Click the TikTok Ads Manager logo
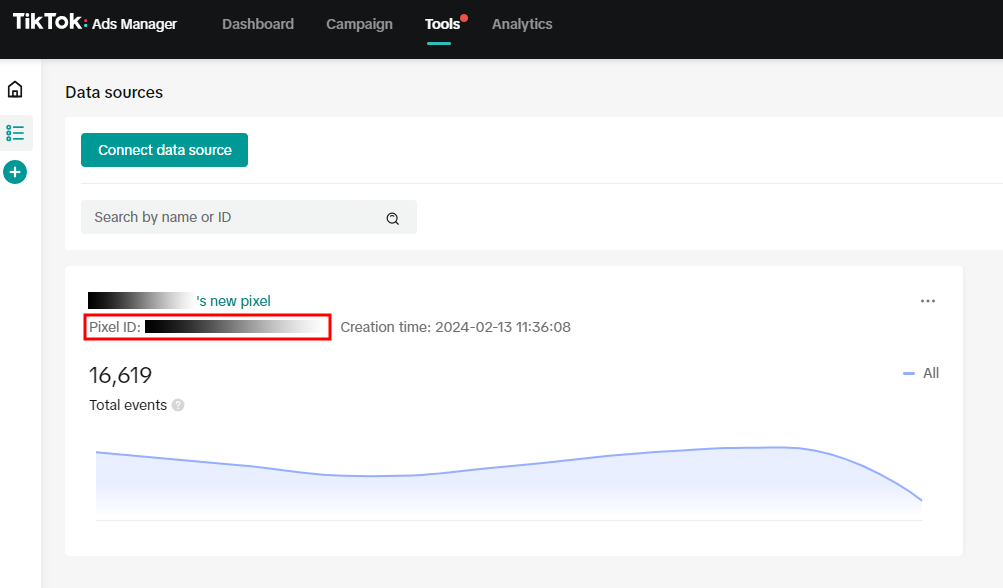This screenshot has height=588, width=1003. click(95, 23)
